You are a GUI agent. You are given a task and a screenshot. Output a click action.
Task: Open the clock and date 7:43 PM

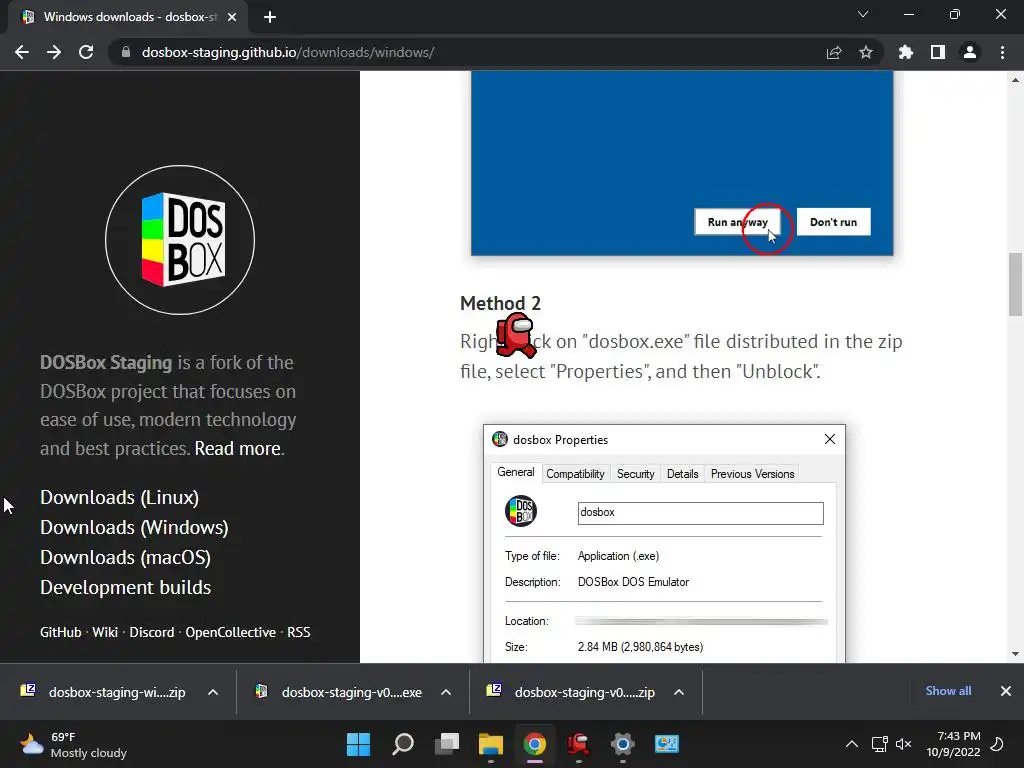[953, 744]
